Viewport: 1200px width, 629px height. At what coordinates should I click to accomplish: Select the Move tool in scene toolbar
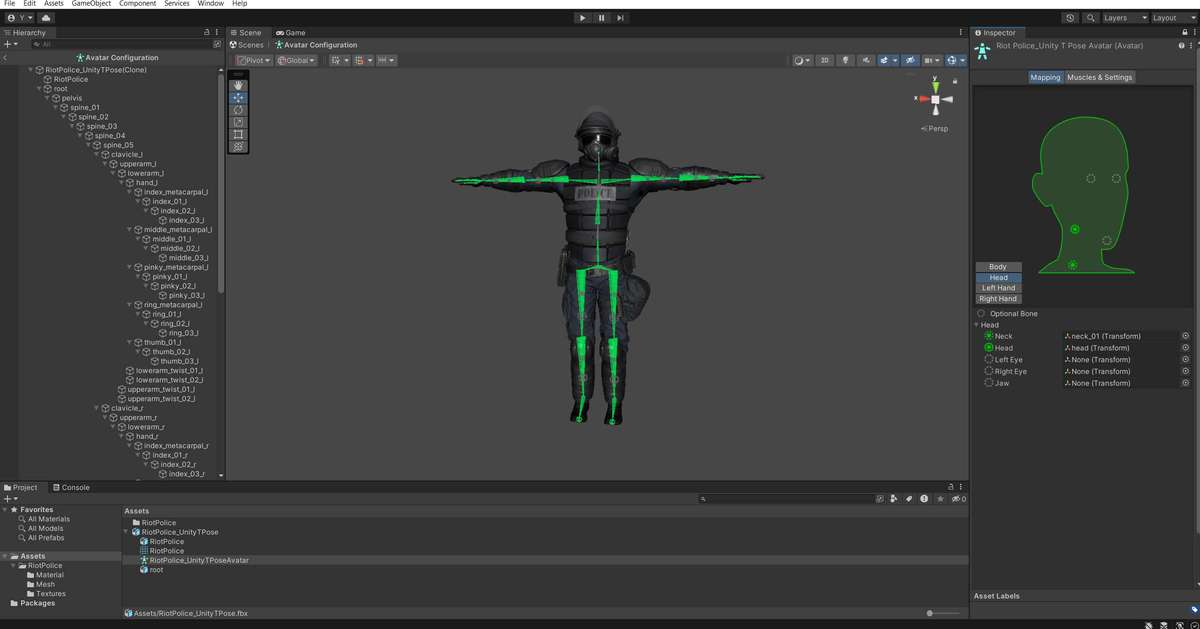pyautogui.click(x=238, y=98)
